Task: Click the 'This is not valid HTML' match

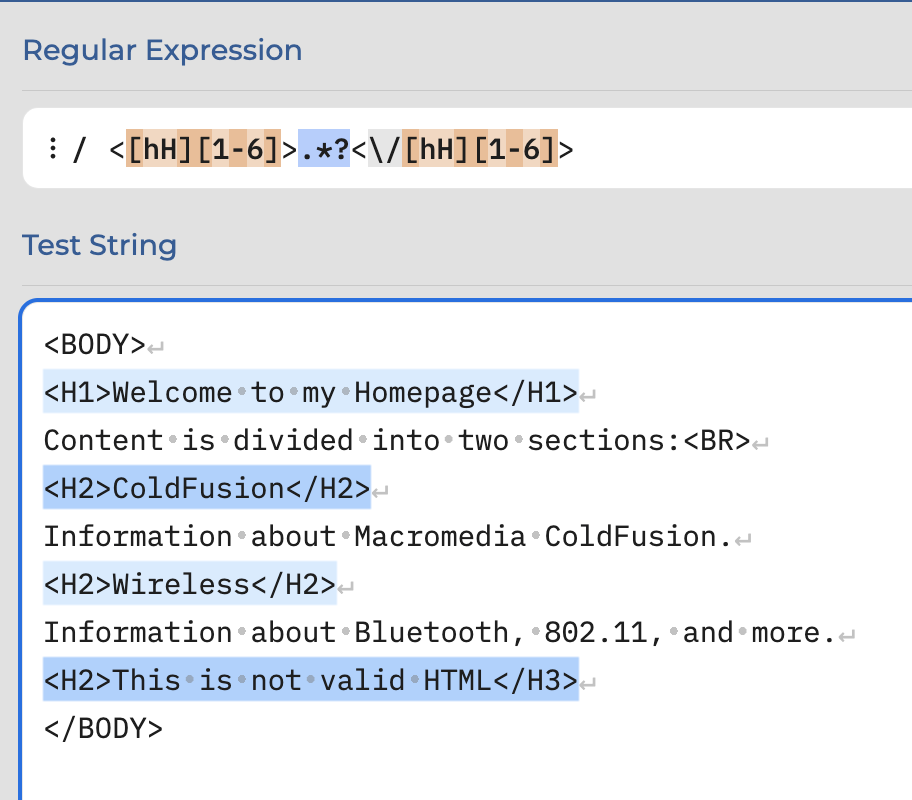Action: 311,680
